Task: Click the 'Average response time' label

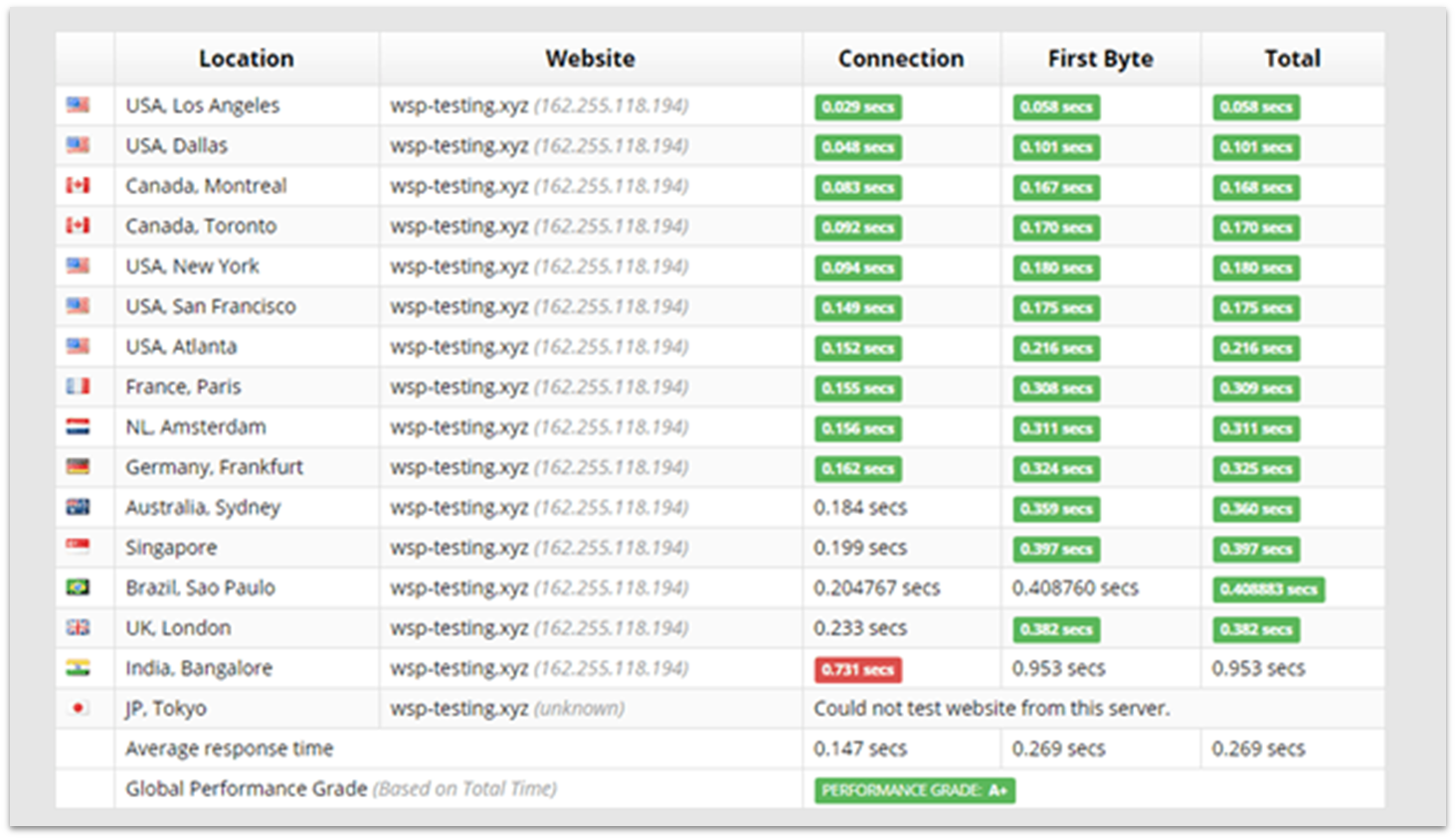Action: 229,749
